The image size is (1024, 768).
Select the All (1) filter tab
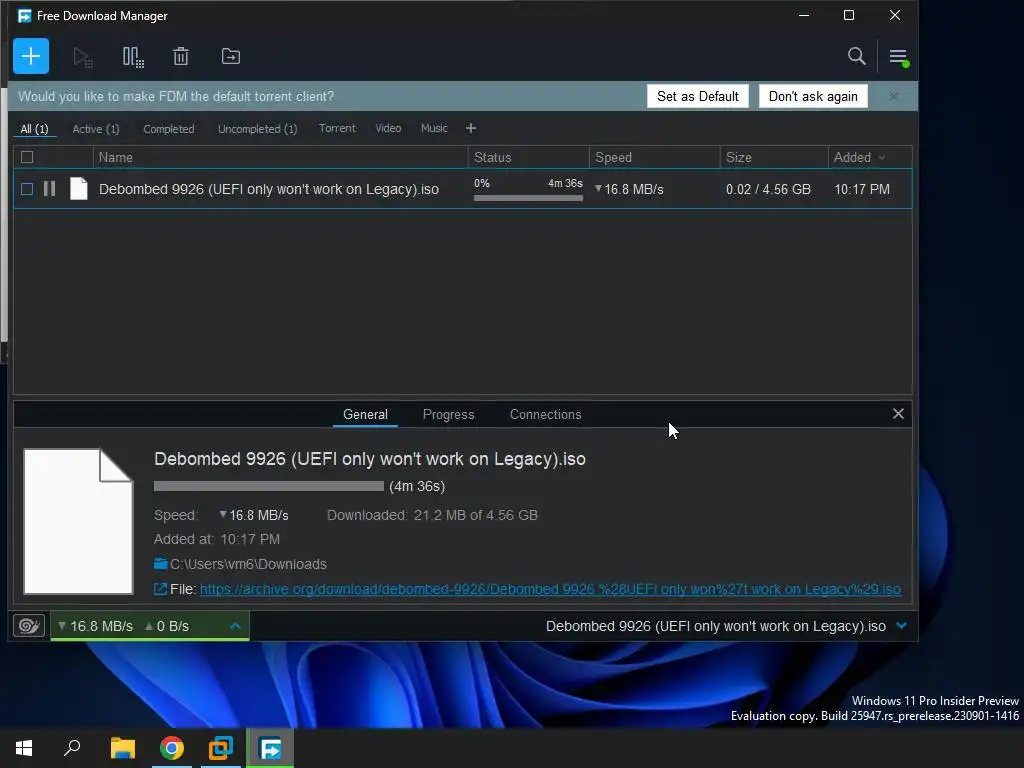(x=35, y=129)
